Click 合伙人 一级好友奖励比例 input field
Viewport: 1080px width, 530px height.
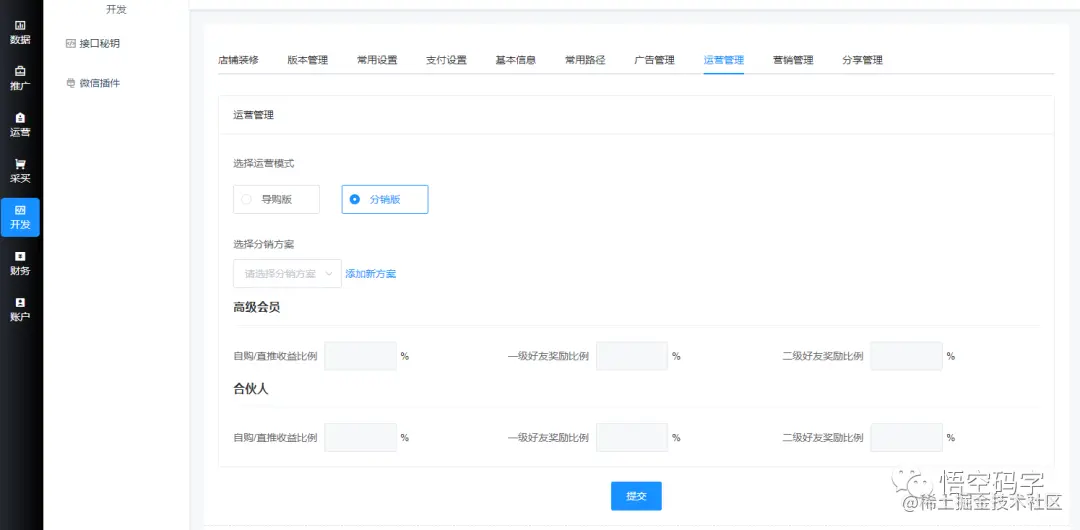[x=632, y=438]
